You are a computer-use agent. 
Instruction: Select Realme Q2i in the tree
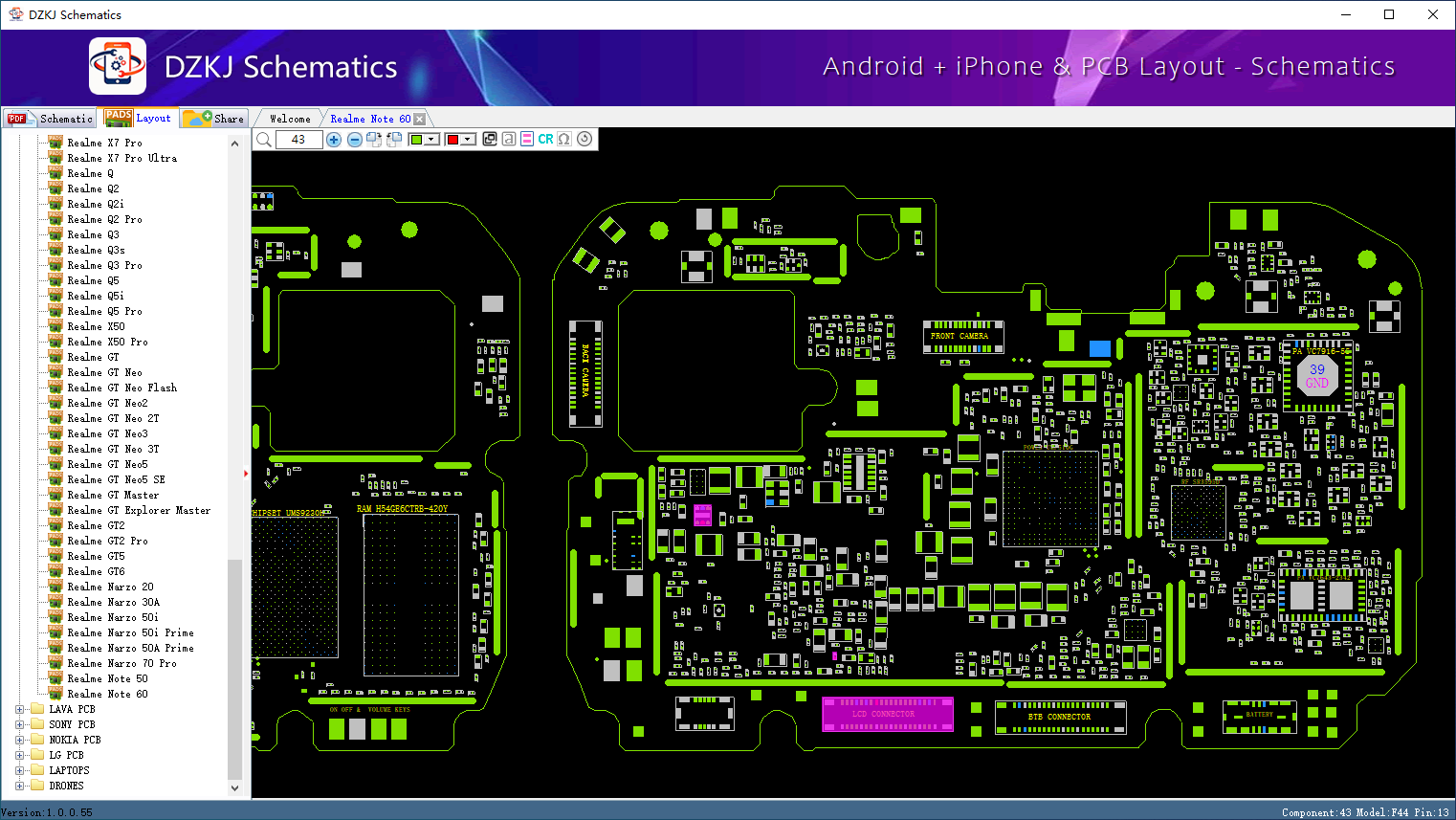pyautogui.click(x=96, y=204)
